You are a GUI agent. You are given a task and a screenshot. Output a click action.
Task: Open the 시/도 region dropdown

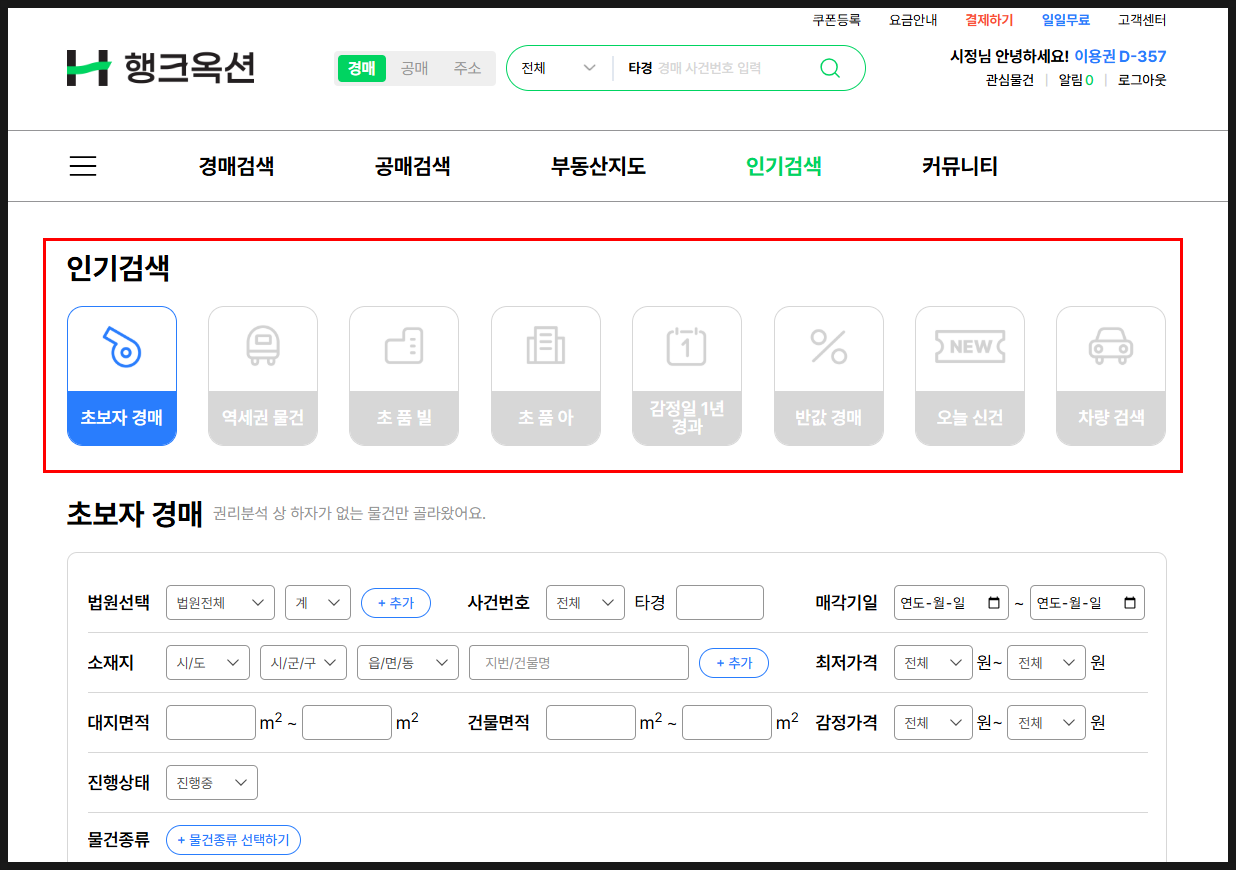tap(207, 662)
